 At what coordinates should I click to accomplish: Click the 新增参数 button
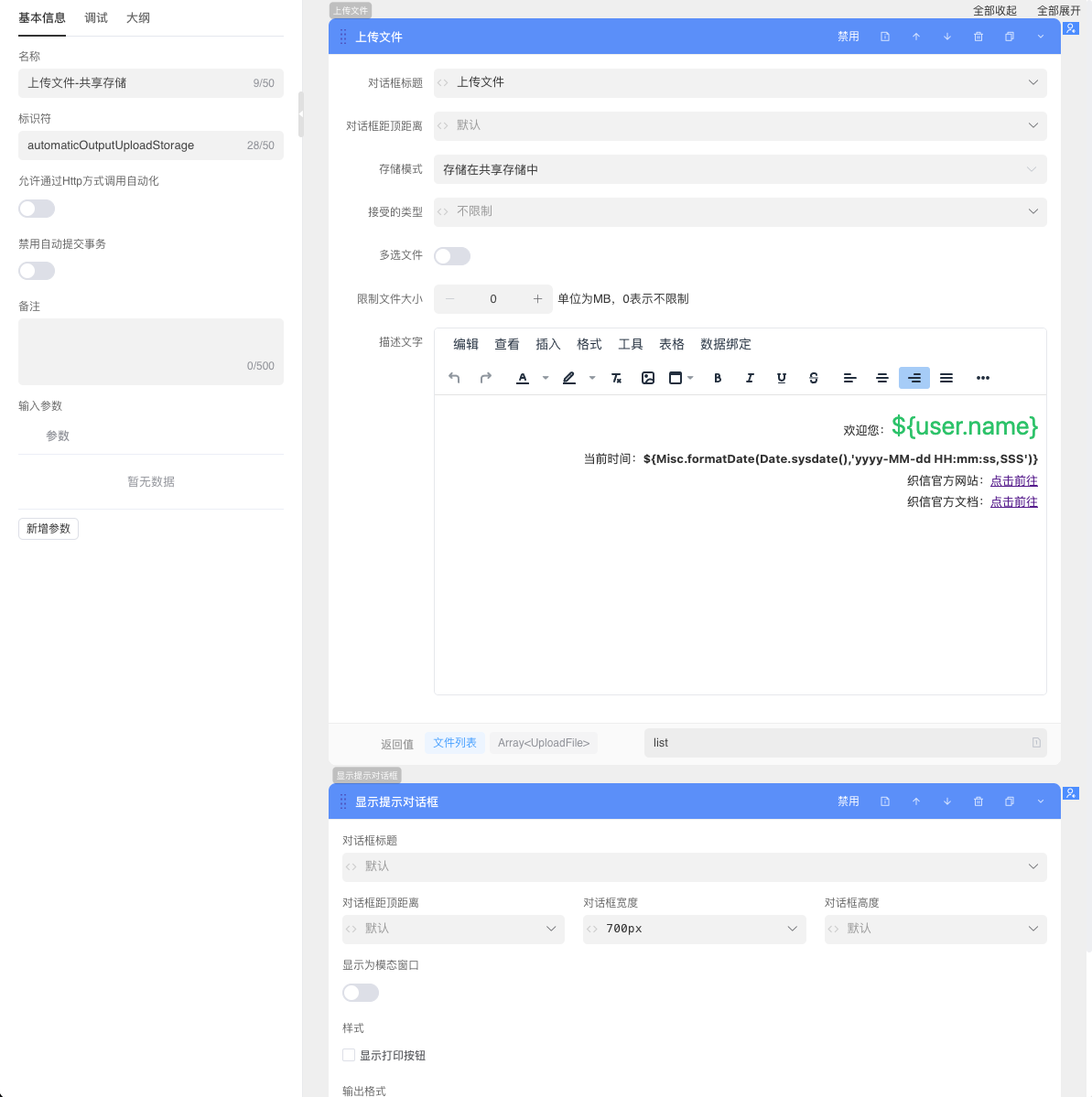(x=49, y=529)
